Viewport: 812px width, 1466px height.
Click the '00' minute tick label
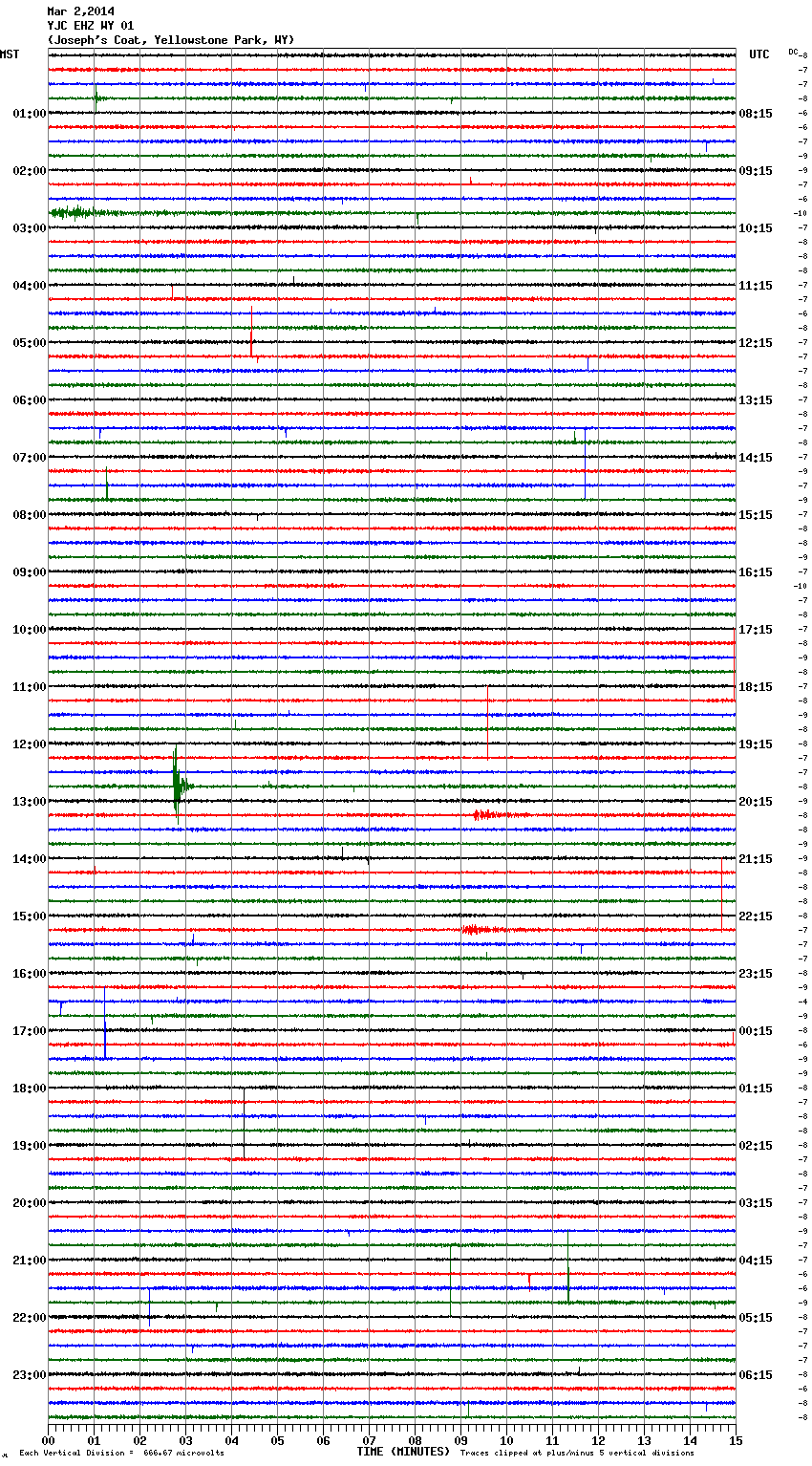pos(49,1440)
